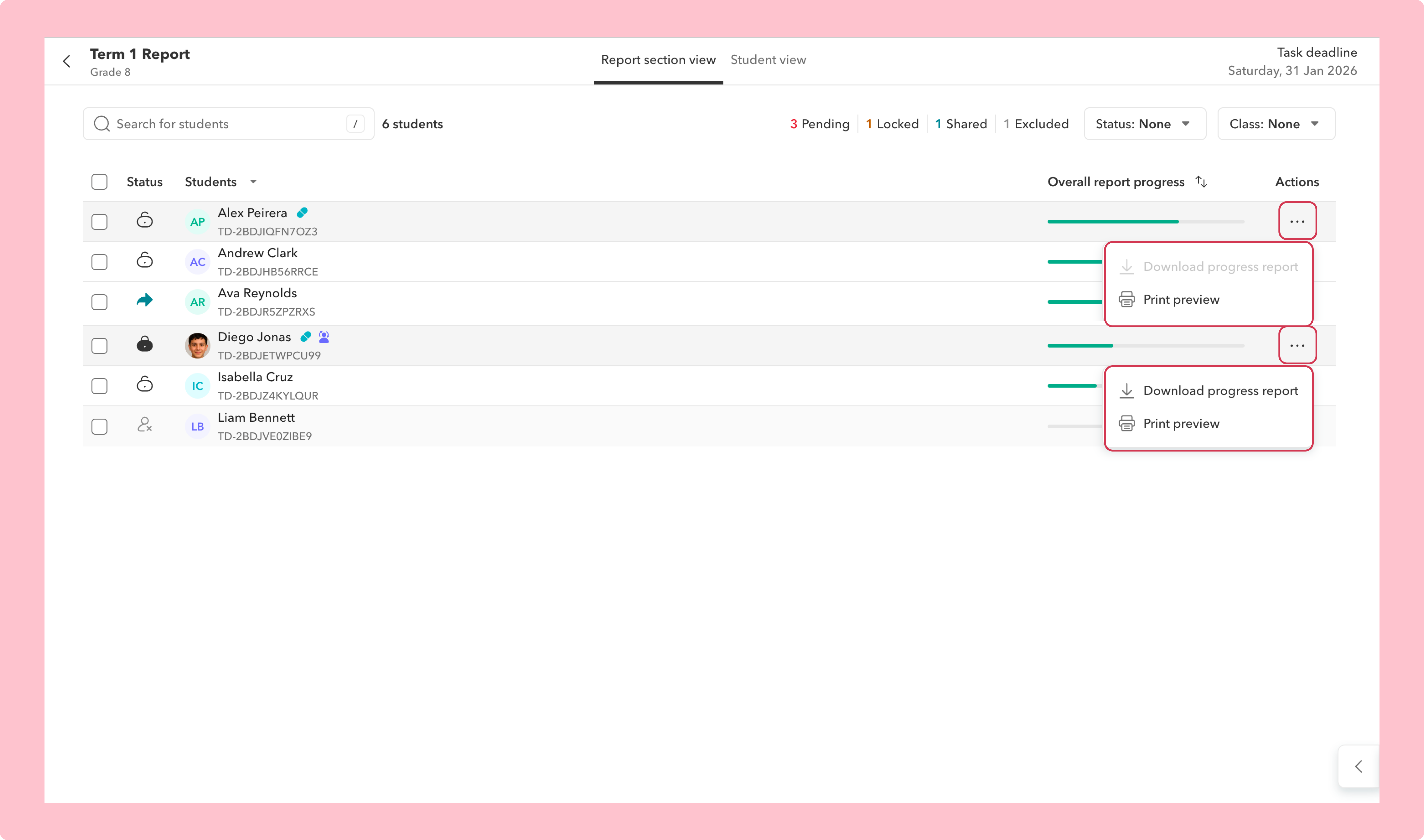
Task: Click the shared arrow icon for Ava Reynolds
Action: coord(145,300)
